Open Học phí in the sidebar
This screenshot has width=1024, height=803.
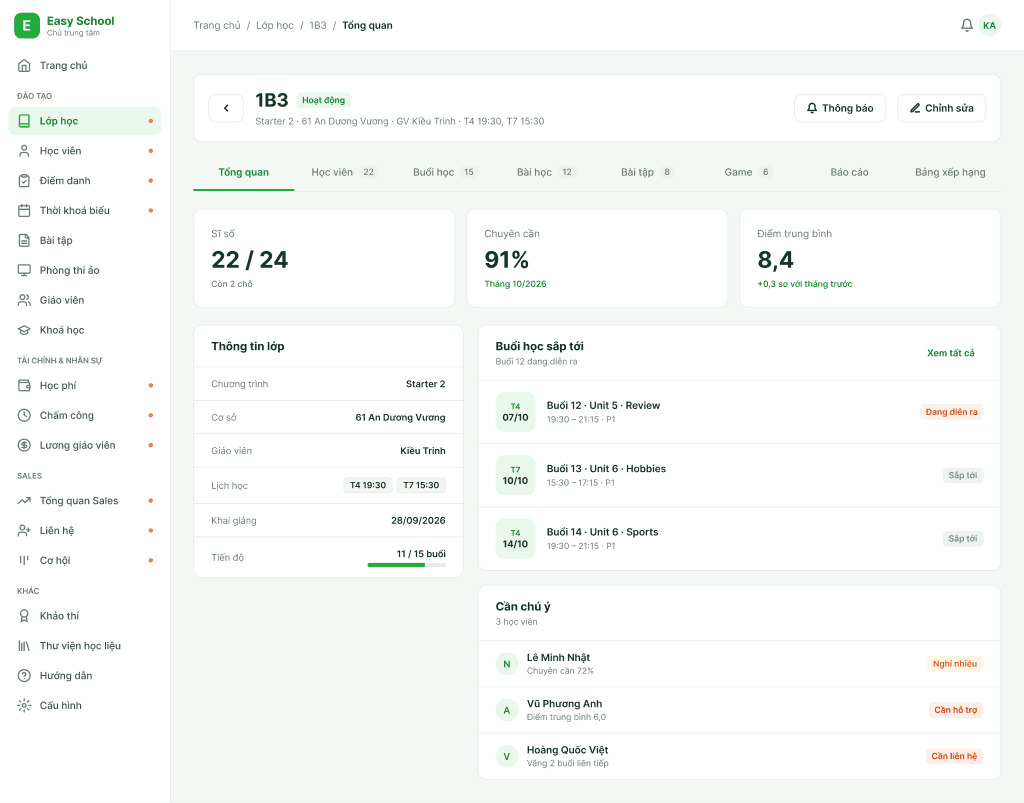pyautogui.click(x=85, y=385)
